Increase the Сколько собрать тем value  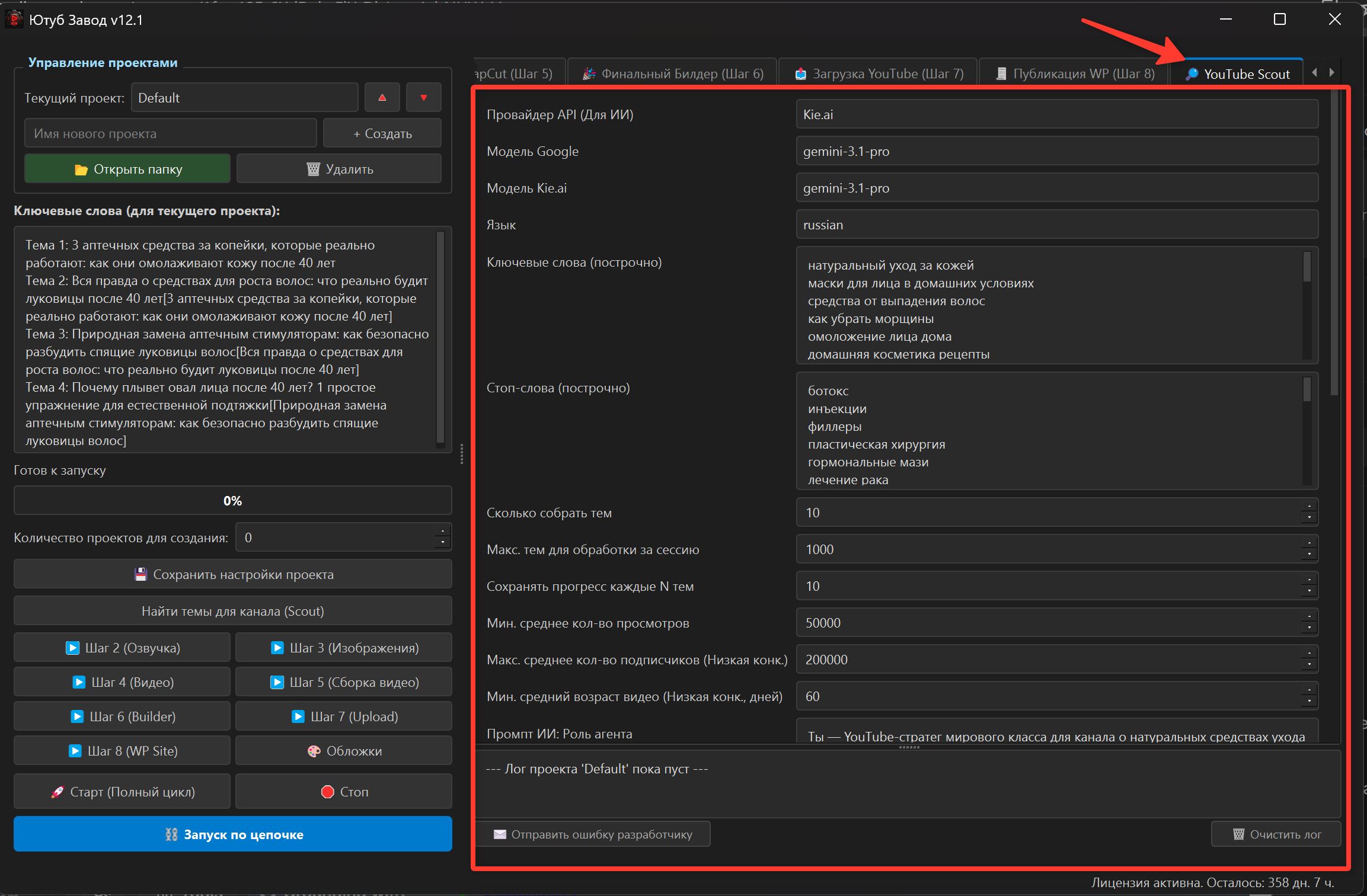click(1309, 506)
